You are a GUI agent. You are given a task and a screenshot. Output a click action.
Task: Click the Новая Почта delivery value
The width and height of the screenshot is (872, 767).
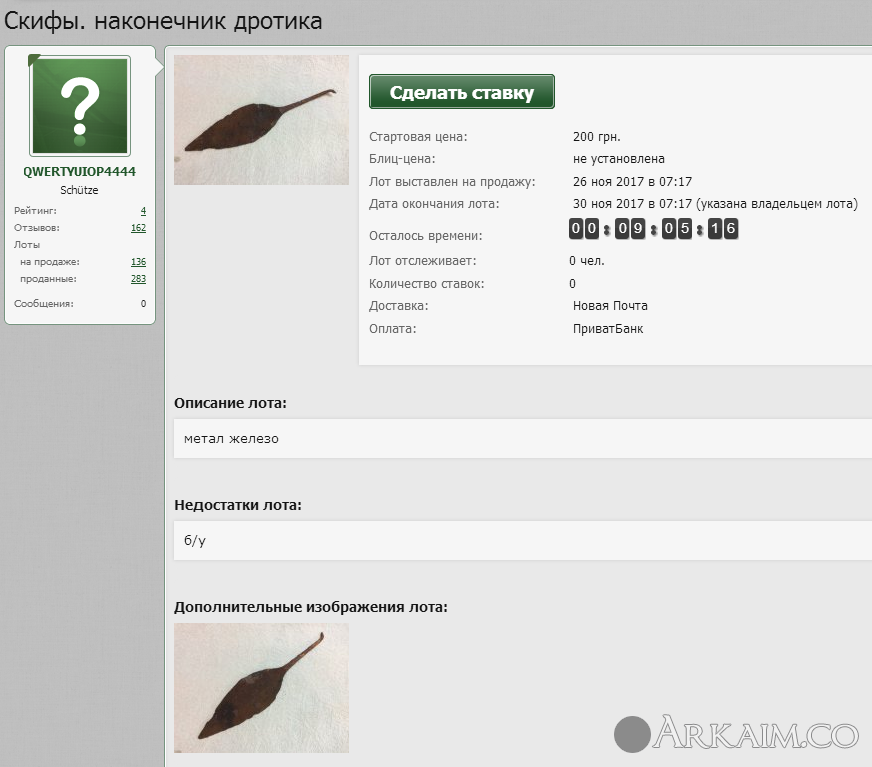coord(610,306)
